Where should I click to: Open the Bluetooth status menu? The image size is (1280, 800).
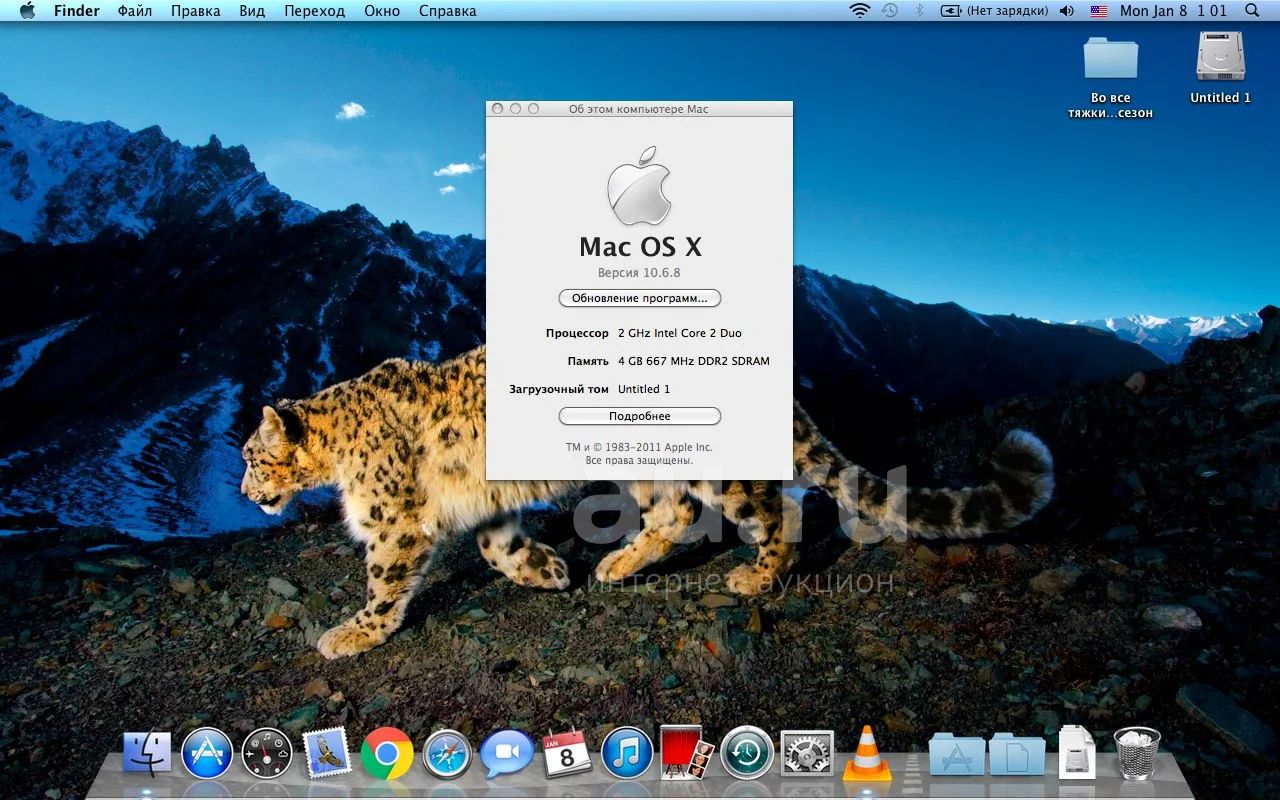pos(919,11)
